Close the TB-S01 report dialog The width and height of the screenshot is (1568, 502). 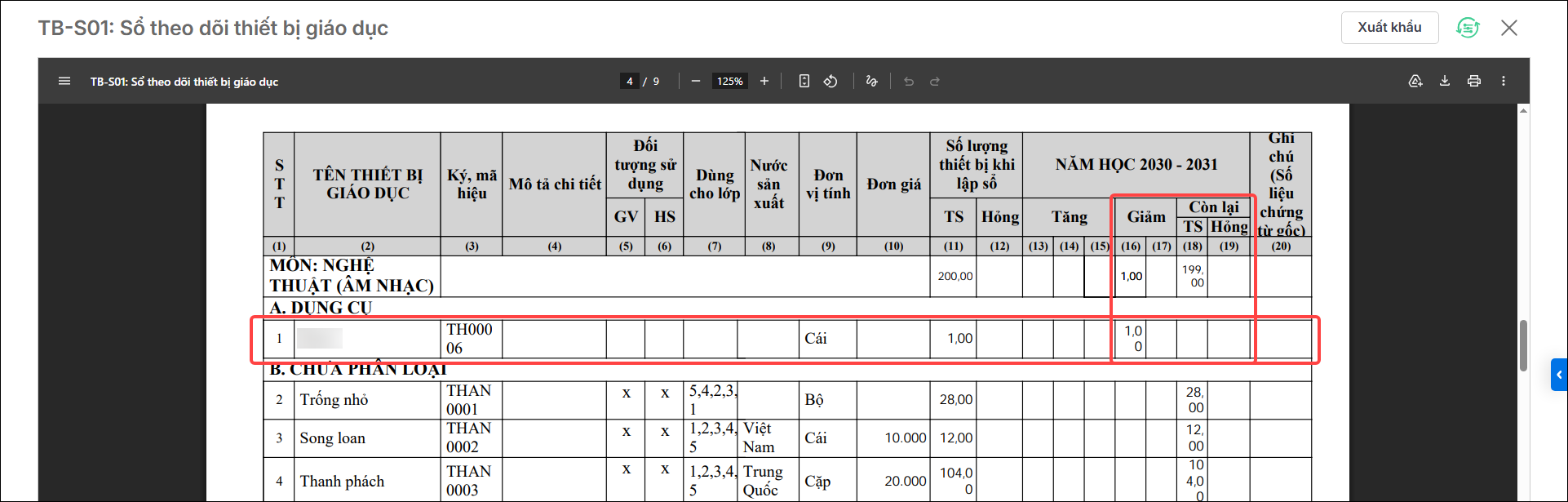pyautogui.click(x=1509, y=28)
